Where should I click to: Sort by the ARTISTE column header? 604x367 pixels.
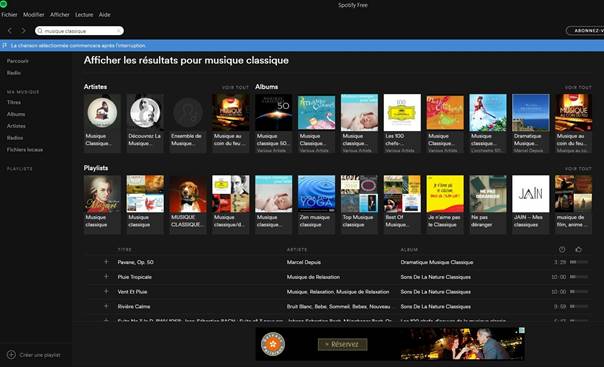coord(297,250)
